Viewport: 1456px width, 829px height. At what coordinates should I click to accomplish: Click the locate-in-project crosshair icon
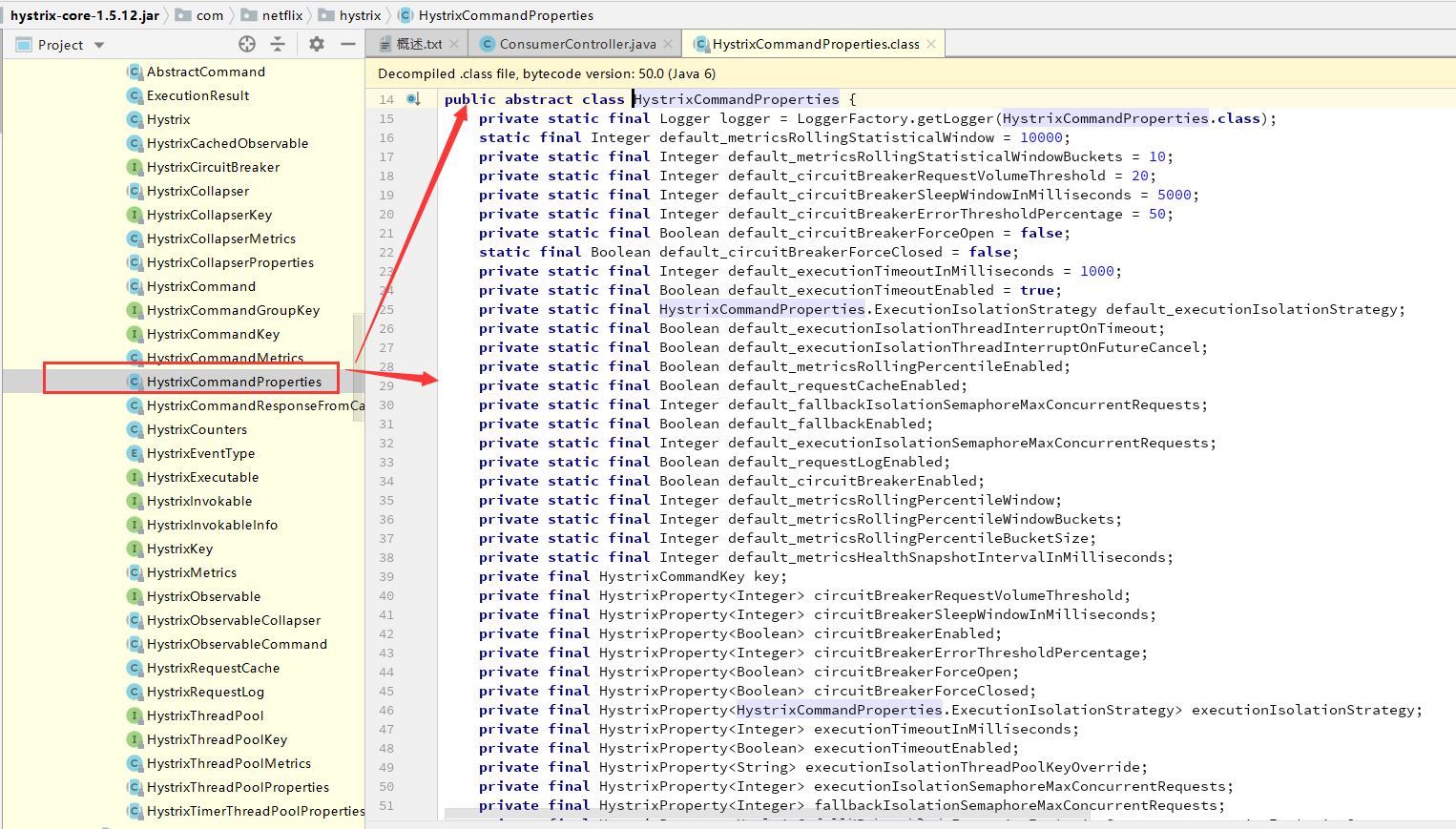pyautogui.click(x=247, y=44)
